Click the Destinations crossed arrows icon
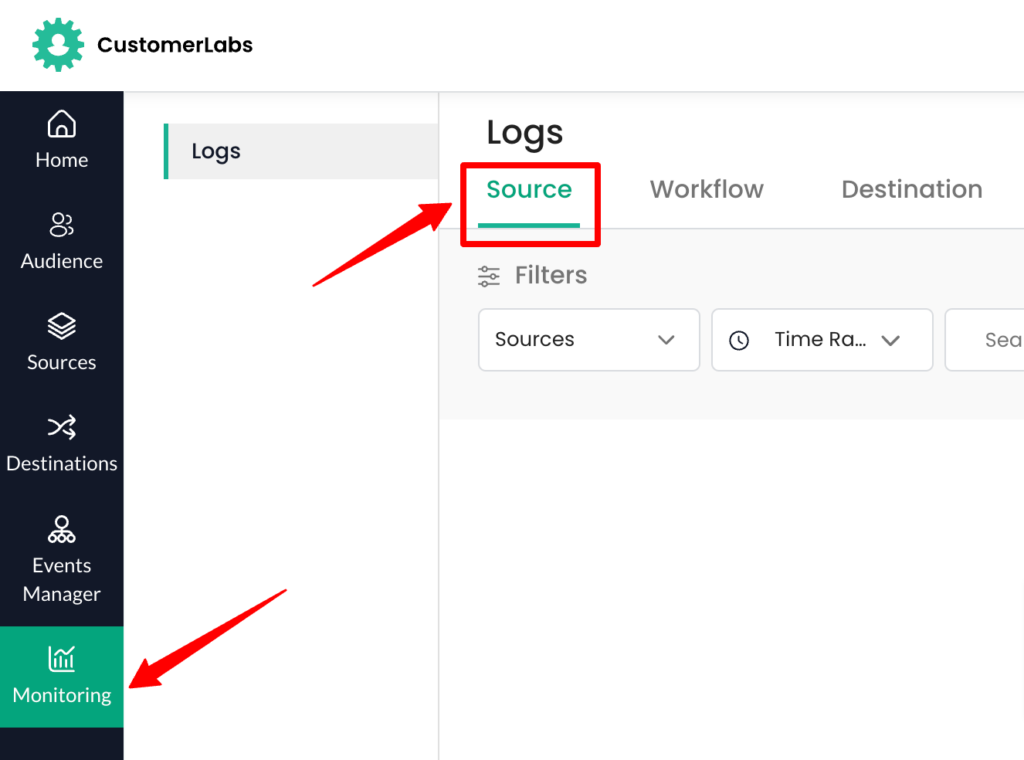Viewport: 1024px width, 760px height. coord(62,428)
